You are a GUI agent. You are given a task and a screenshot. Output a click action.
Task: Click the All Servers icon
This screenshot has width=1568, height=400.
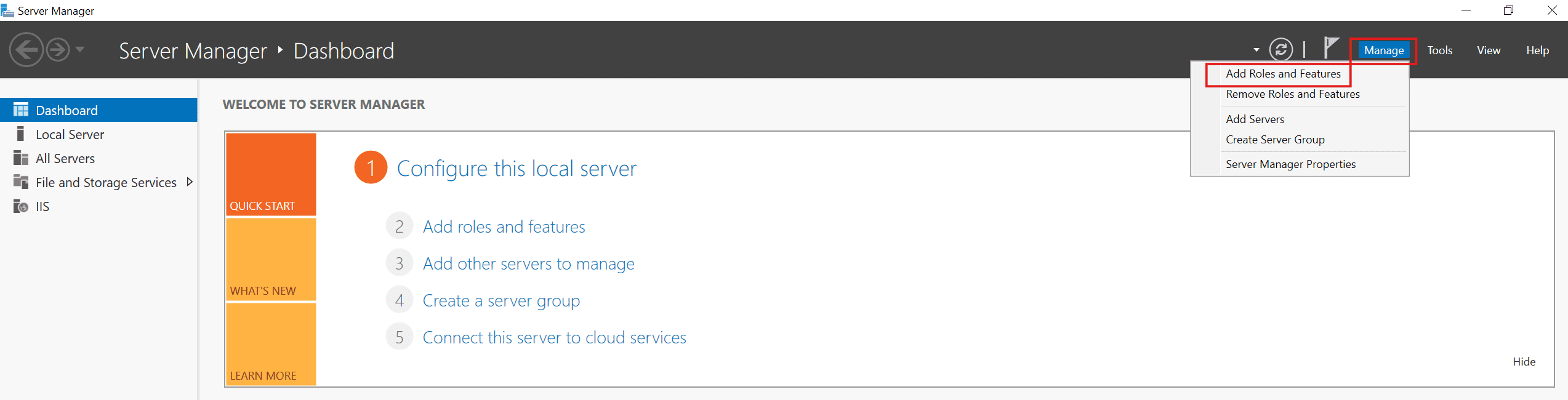pyautogui.click(x=21, y=158)
